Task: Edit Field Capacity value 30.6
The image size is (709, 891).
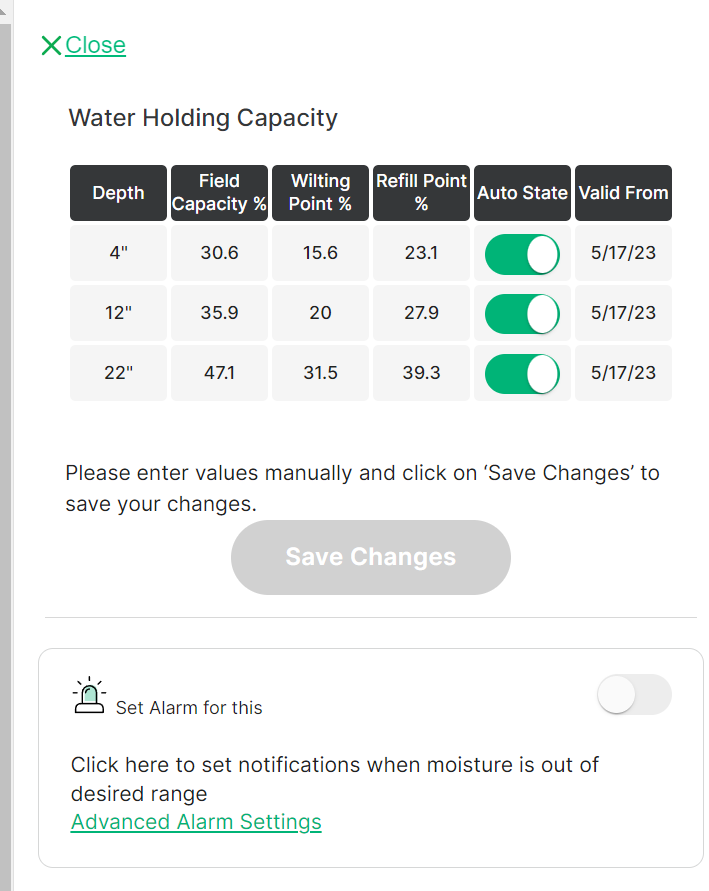Action: 219,254
